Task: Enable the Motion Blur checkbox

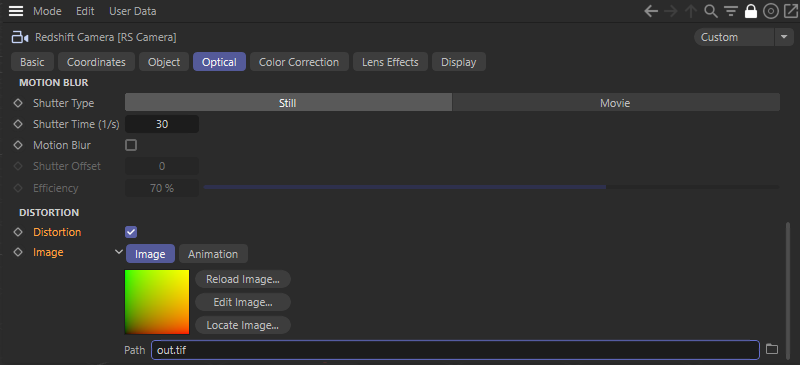Action: pos(131,145)
